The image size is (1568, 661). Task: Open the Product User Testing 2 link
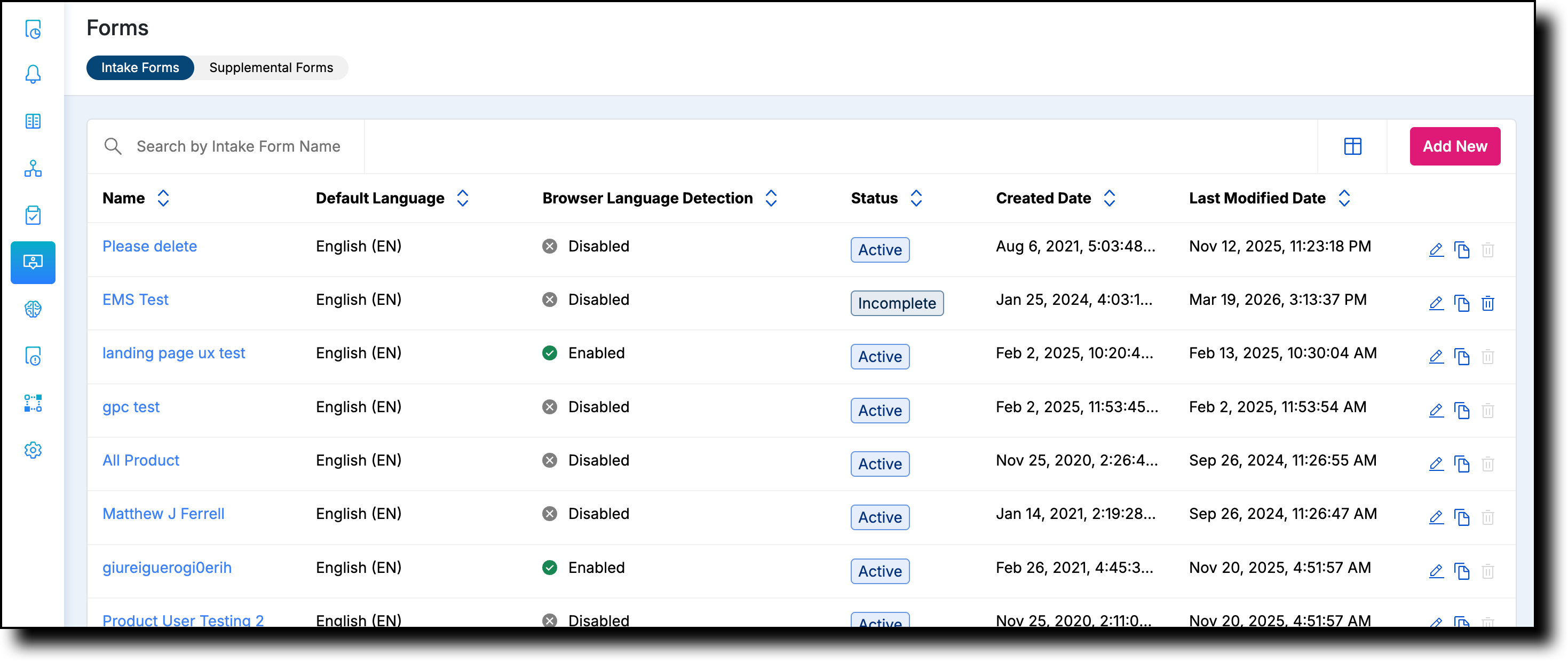[183, 620]
